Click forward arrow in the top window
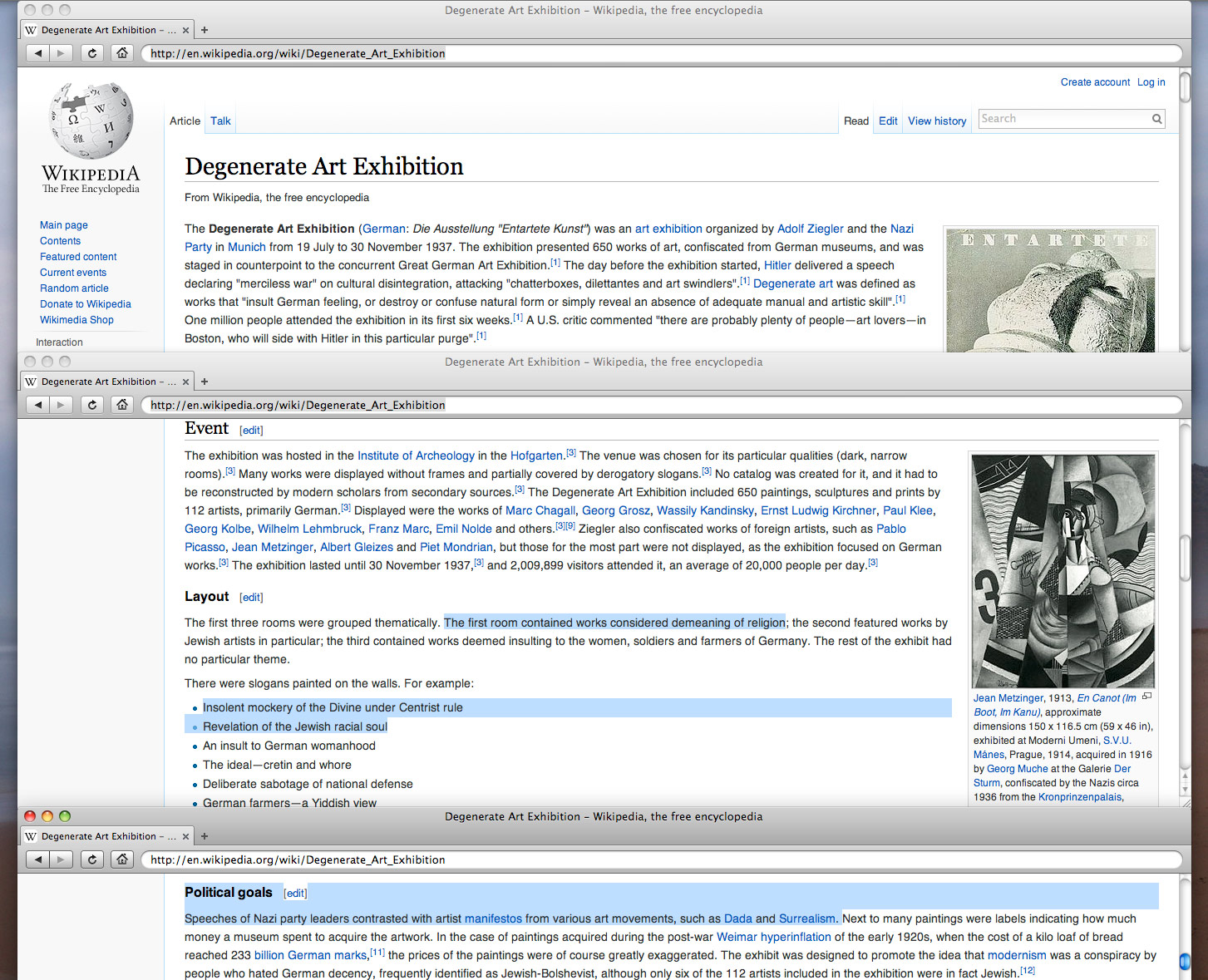Image resolution: width=1208 pixels, height=980 pixels. (61, 53)
